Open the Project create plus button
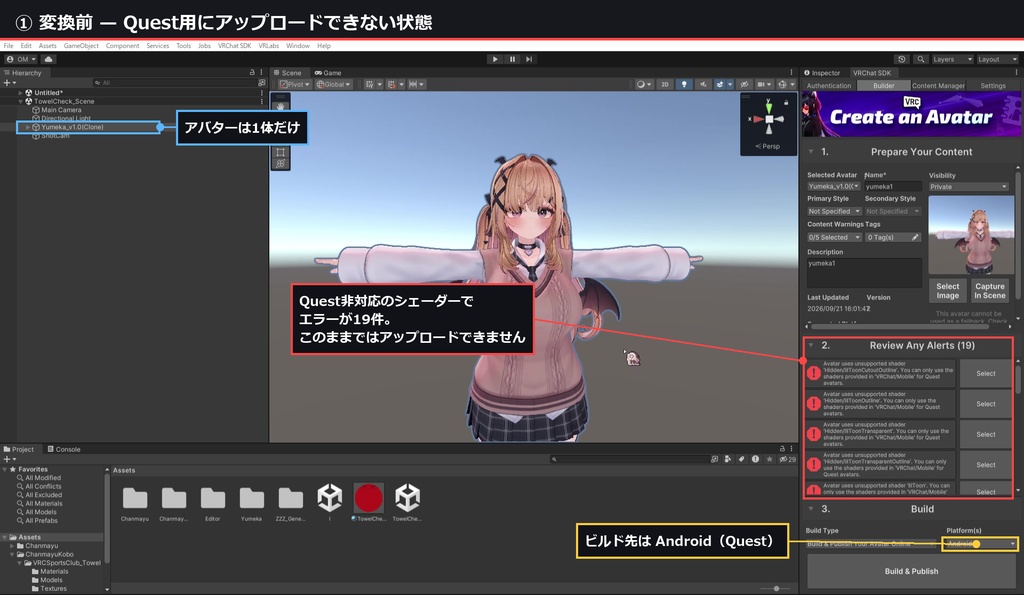The width and height of the screenshot is (1024, 595). click(x=8, y=459)
